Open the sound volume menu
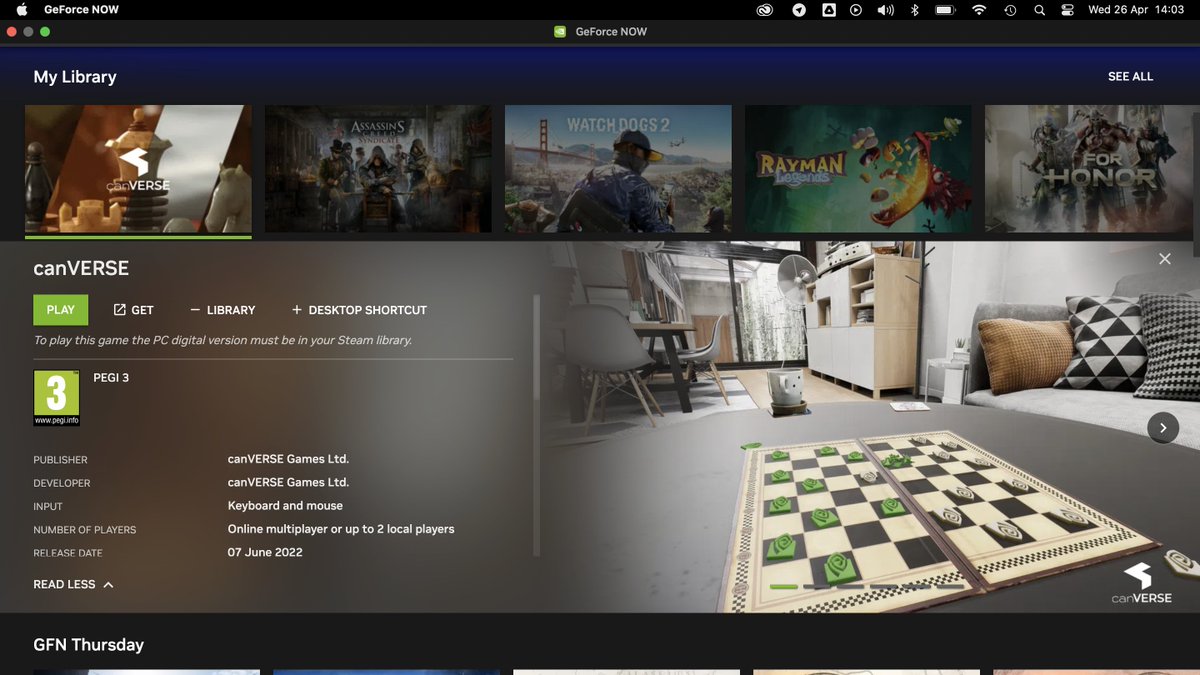This screenshot has height=675, width=1200. tap(886, 10)
